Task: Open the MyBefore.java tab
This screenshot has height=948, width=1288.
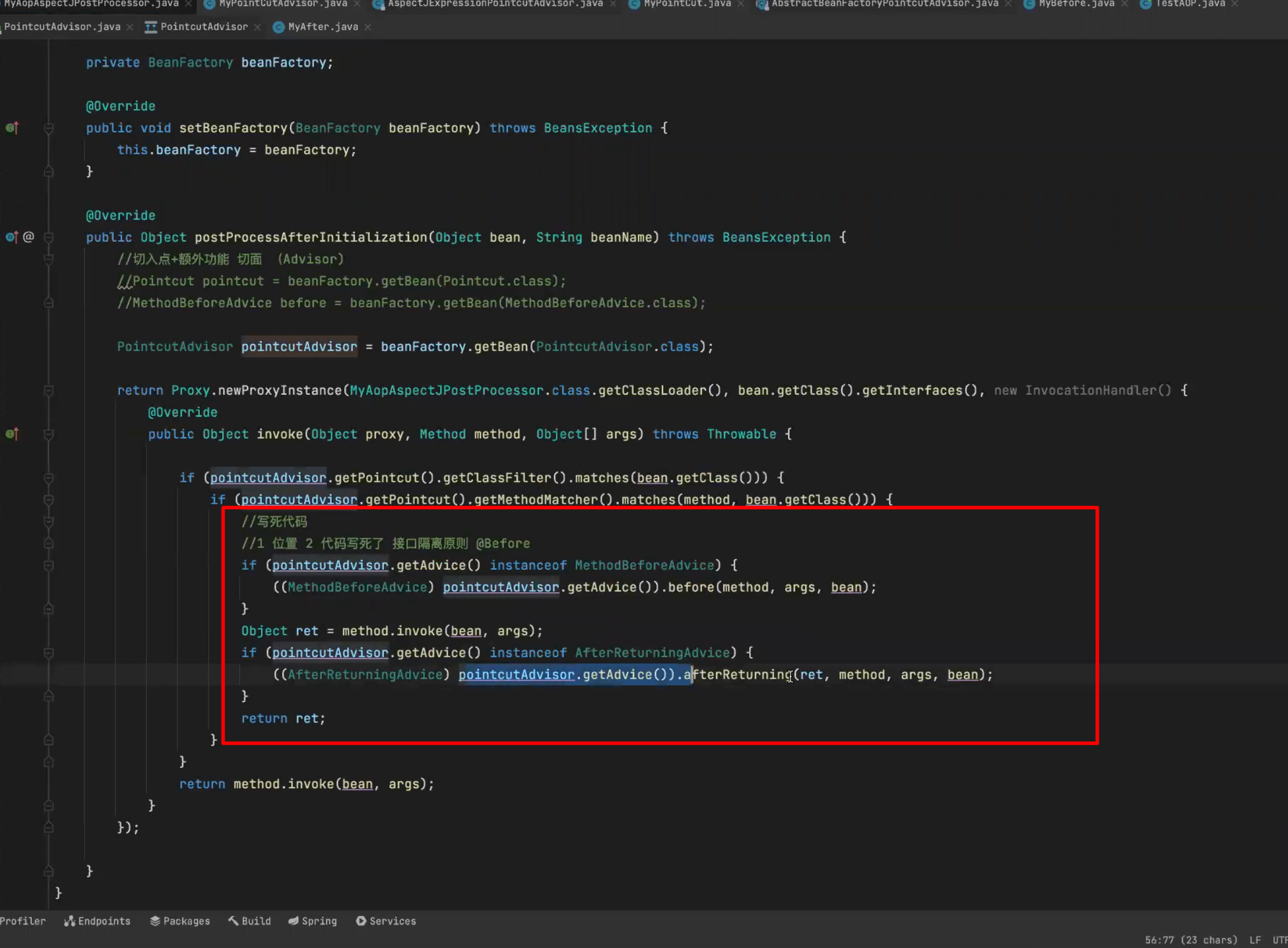Action: click(x=1076, y=4)
